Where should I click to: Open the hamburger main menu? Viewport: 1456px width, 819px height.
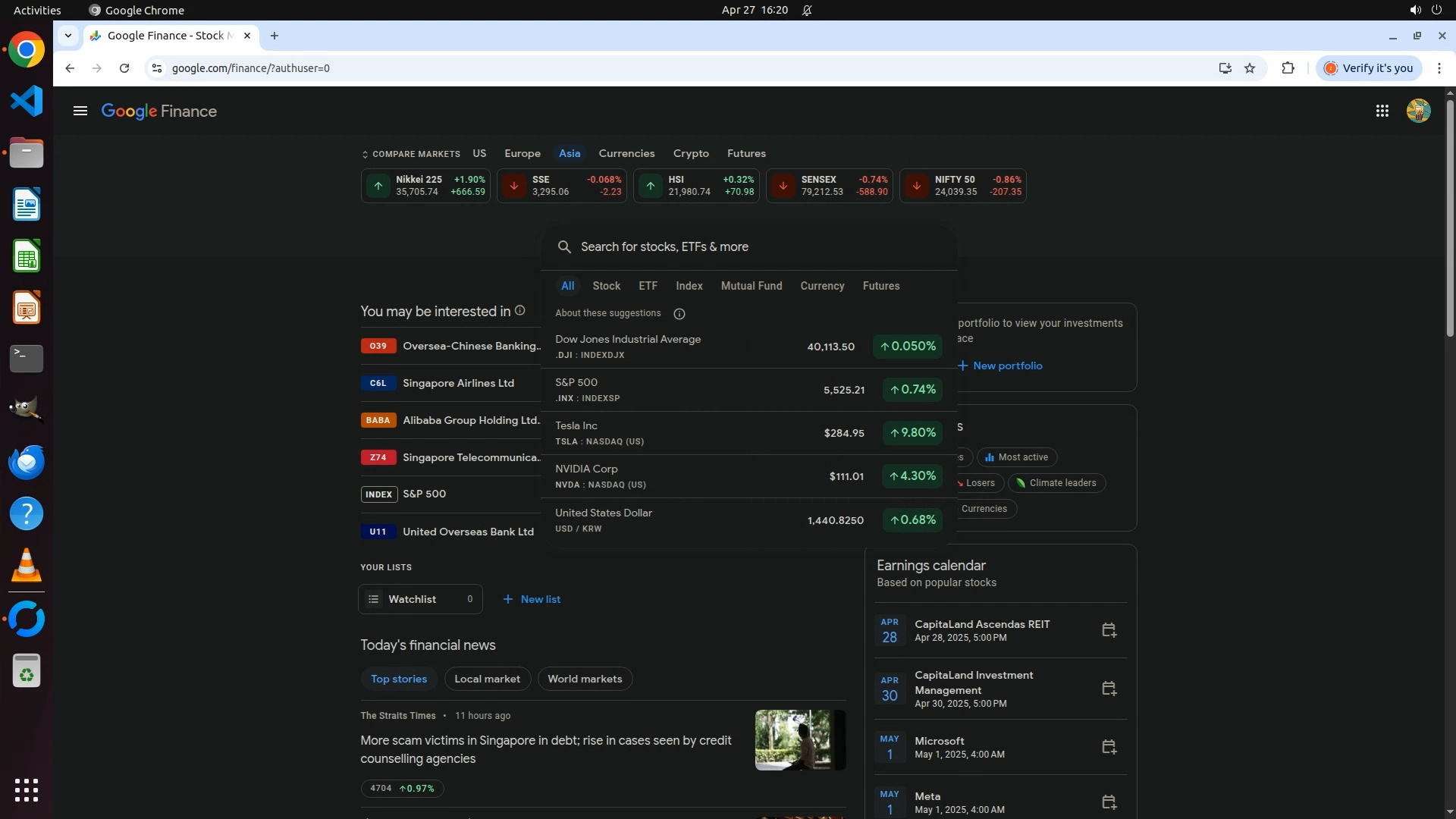tap(80, 111)
